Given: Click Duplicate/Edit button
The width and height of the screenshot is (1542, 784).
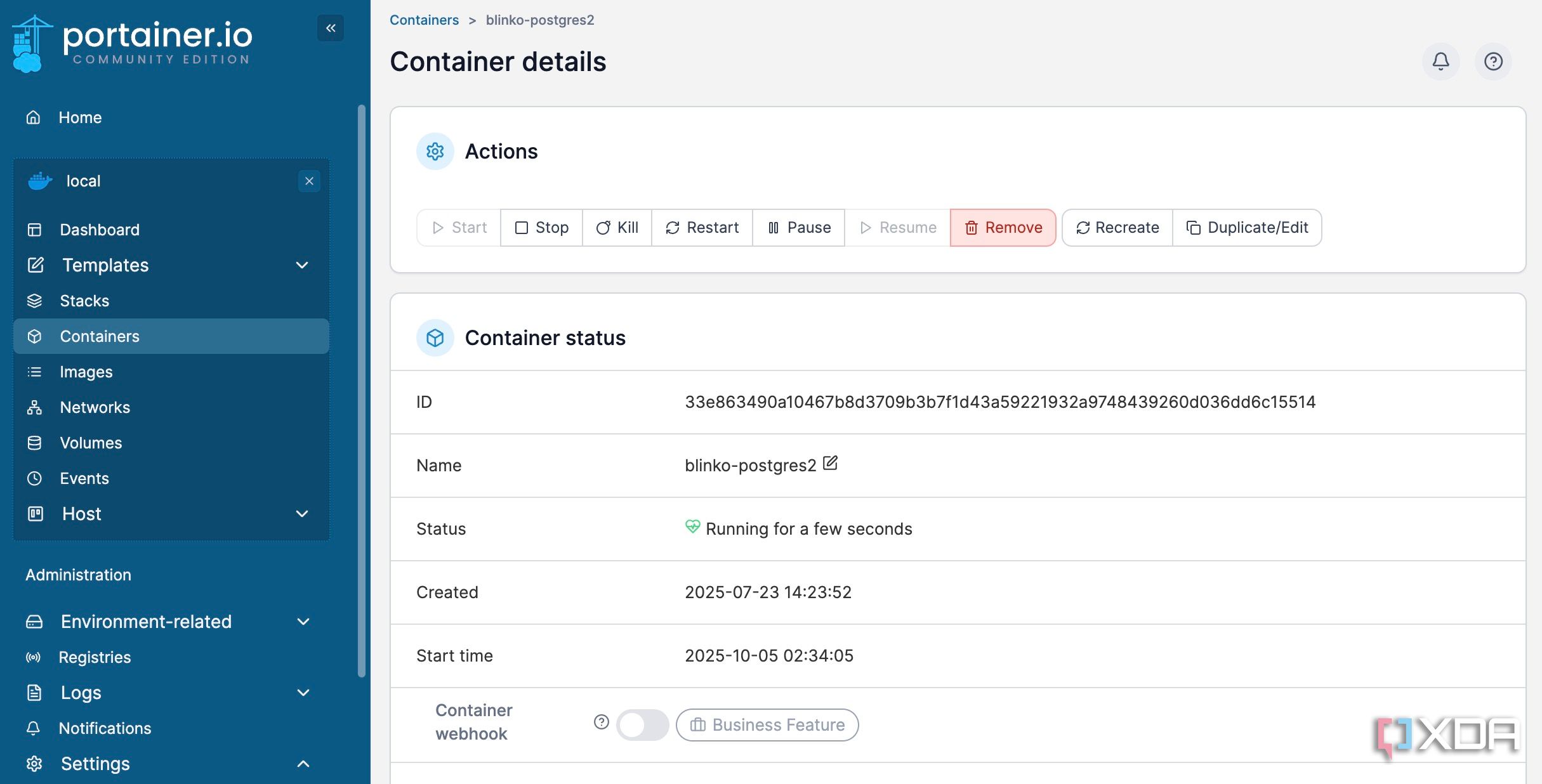Looking at the screenshot, I should click(1247, 227).
